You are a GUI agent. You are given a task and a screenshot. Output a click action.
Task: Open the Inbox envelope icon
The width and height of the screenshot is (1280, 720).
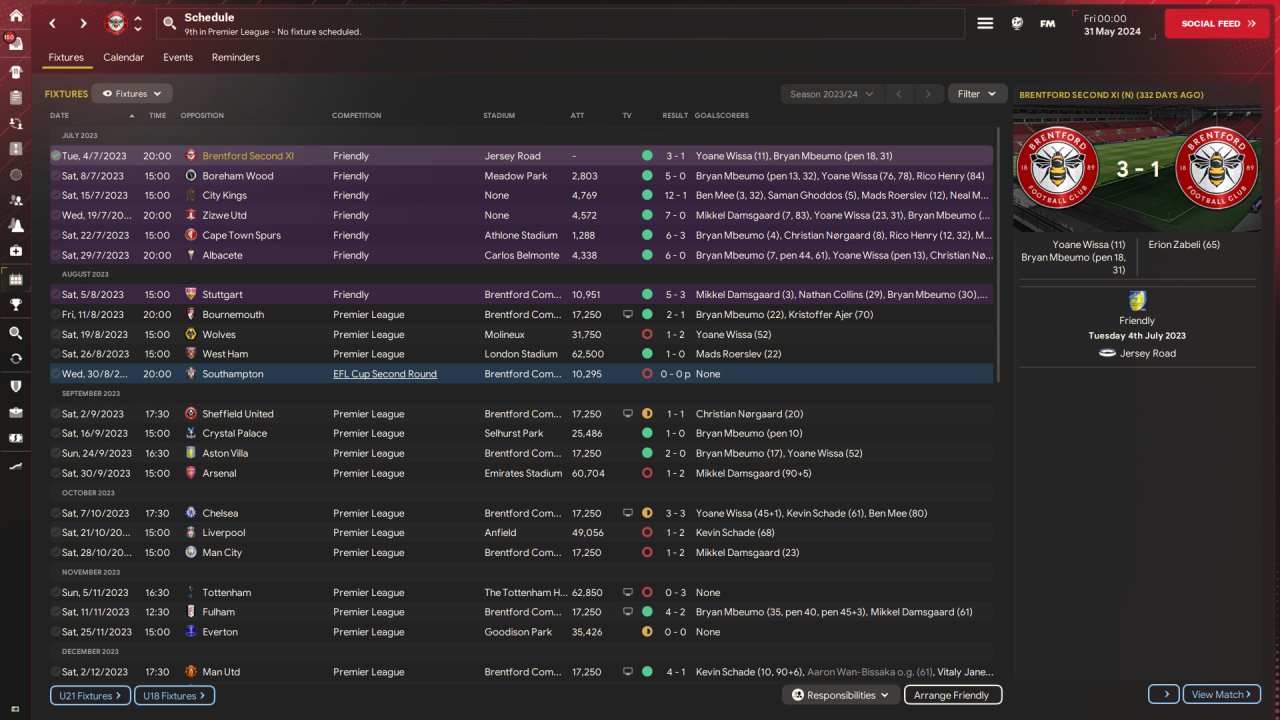click(x=15, y=43)
